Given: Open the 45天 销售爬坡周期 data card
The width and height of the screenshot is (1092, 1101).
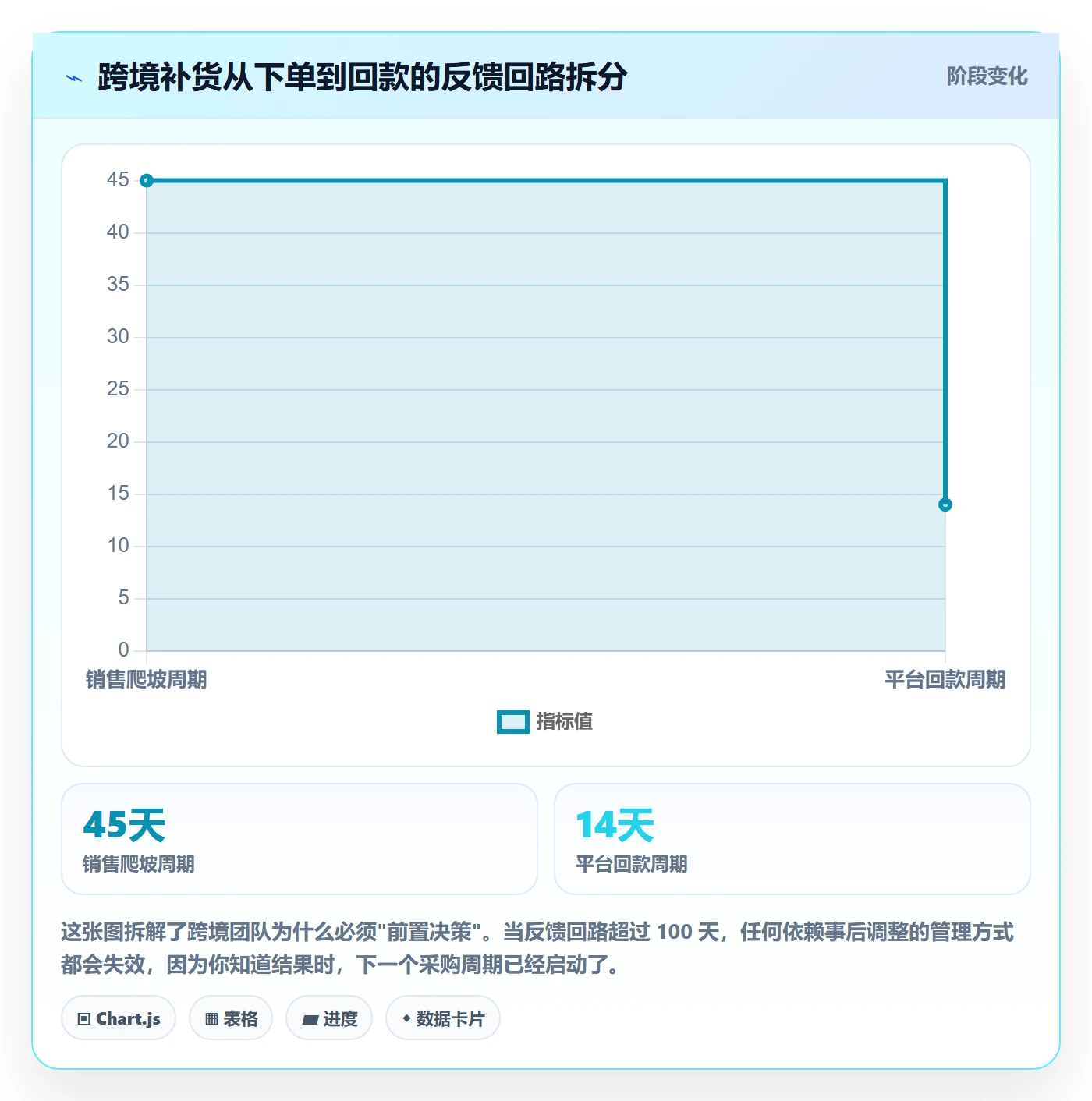Looking at the screenshot, I should pos(300,839).
